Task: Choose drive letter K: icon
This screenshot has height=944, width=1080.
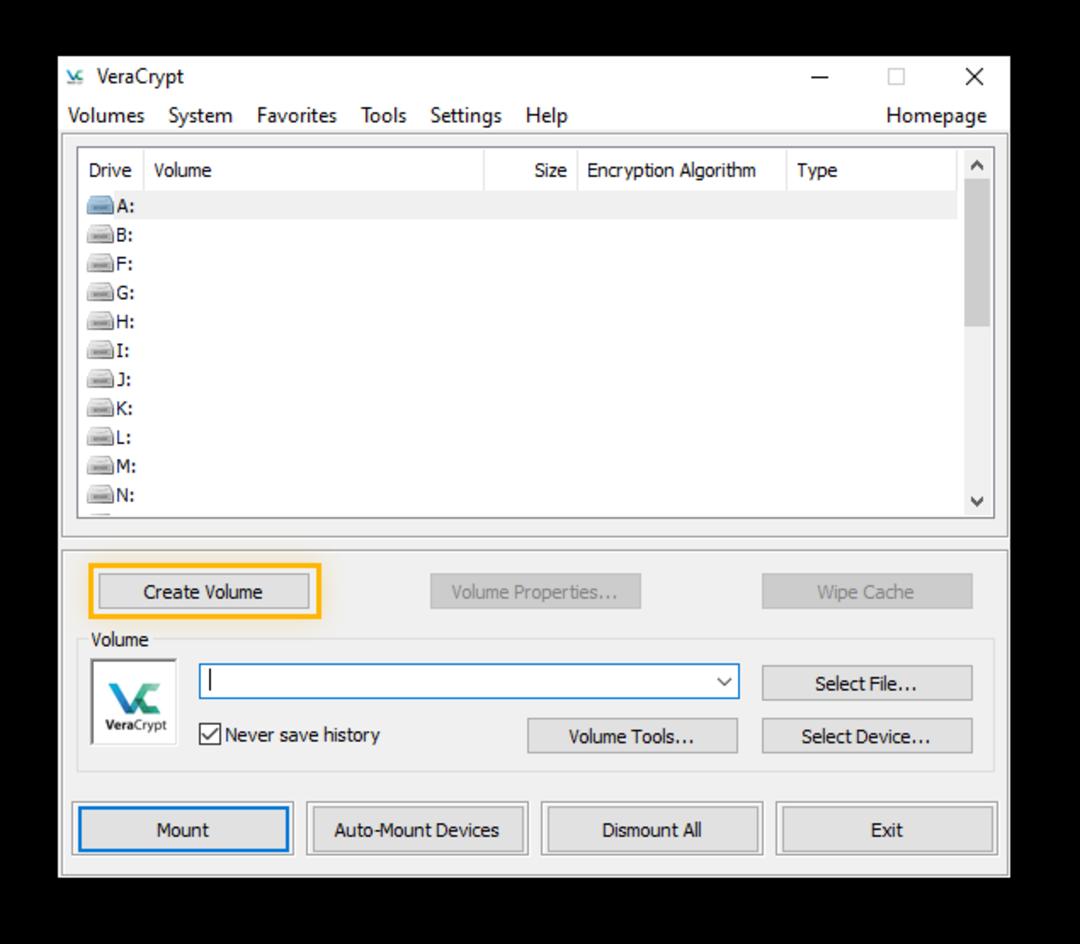Action: 100,408
